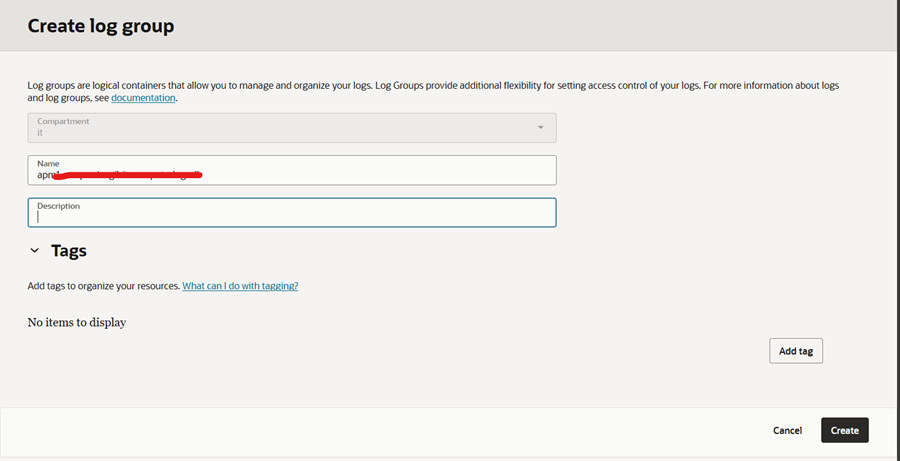Viewport: 900px width, 461px height.
Task: Click the 'Compartment' field label
Action: point(63,121)
